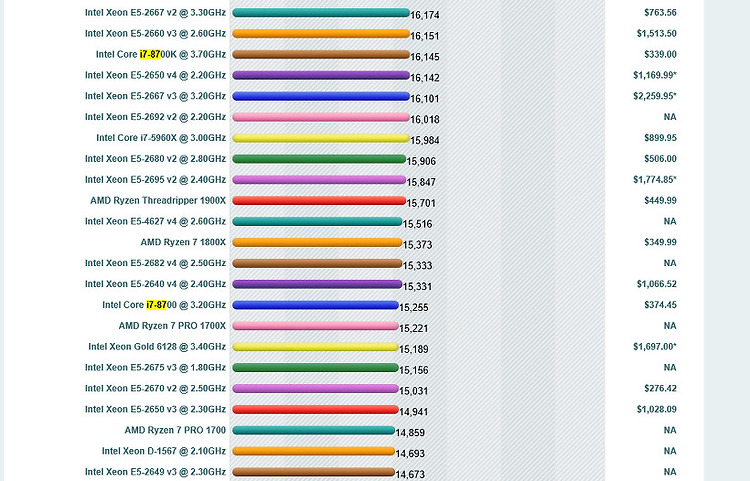Screen dimensions: 750x481
Task: Click the $763.56 price link
Action: 660,12
